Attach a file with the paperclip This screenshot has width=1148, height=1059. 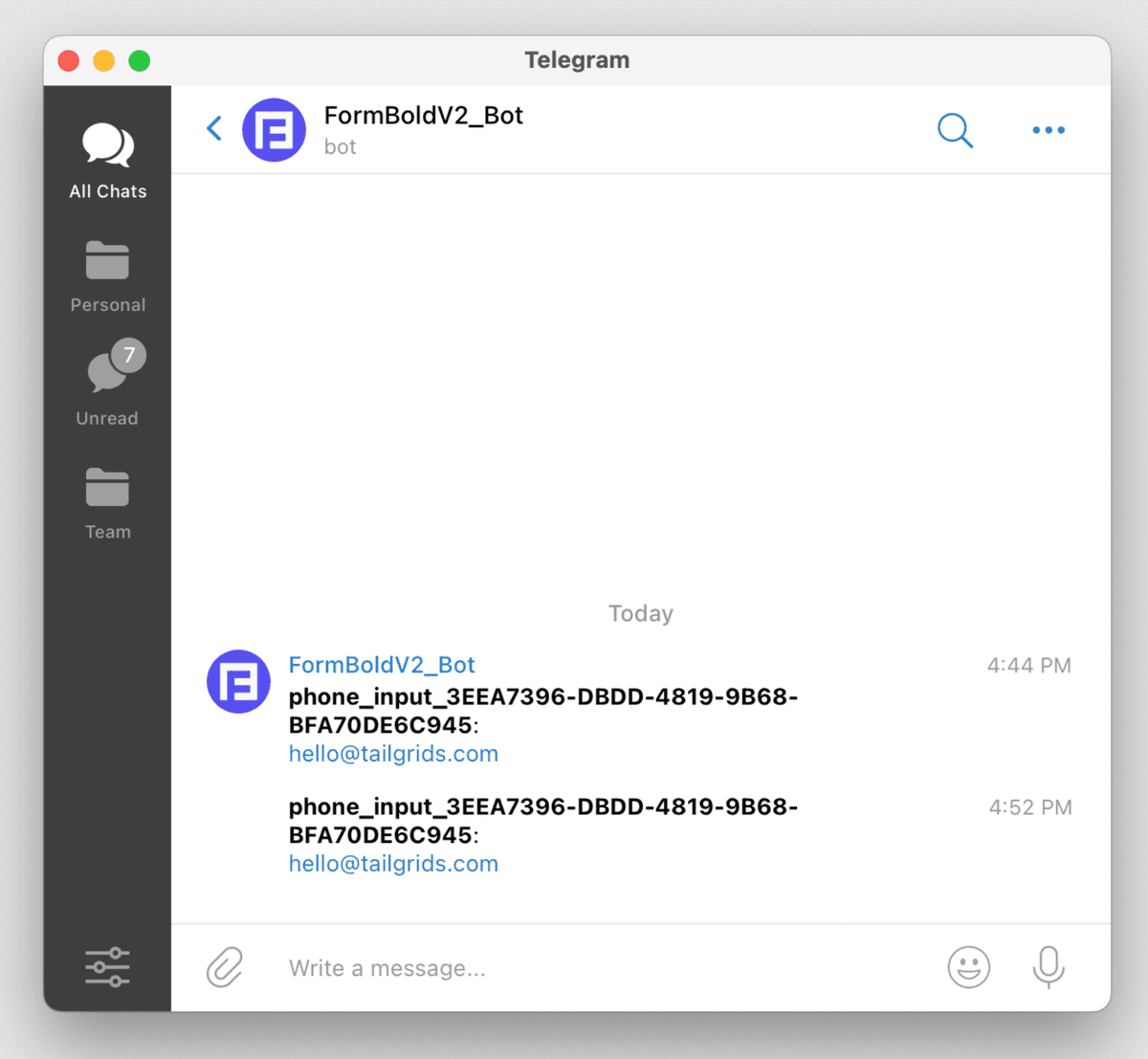tap(224, 967)
